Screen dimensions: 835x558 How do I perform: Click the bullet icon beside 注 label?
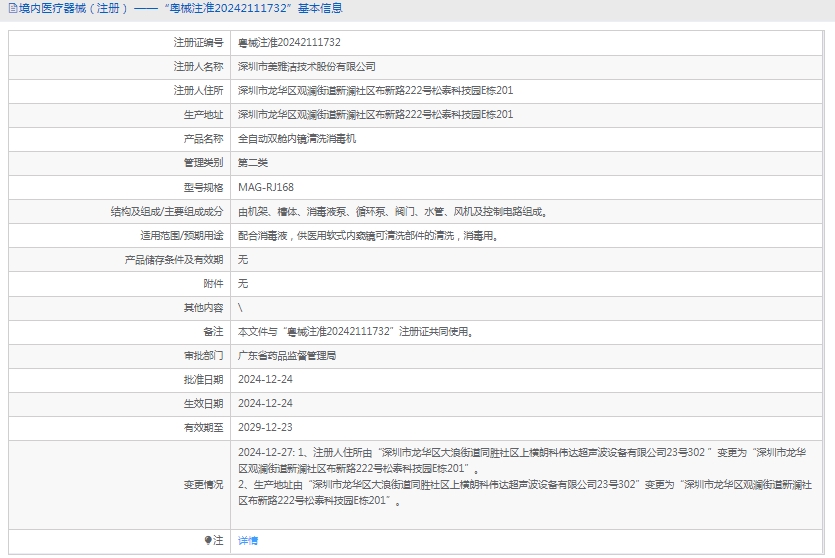(208, 540)
